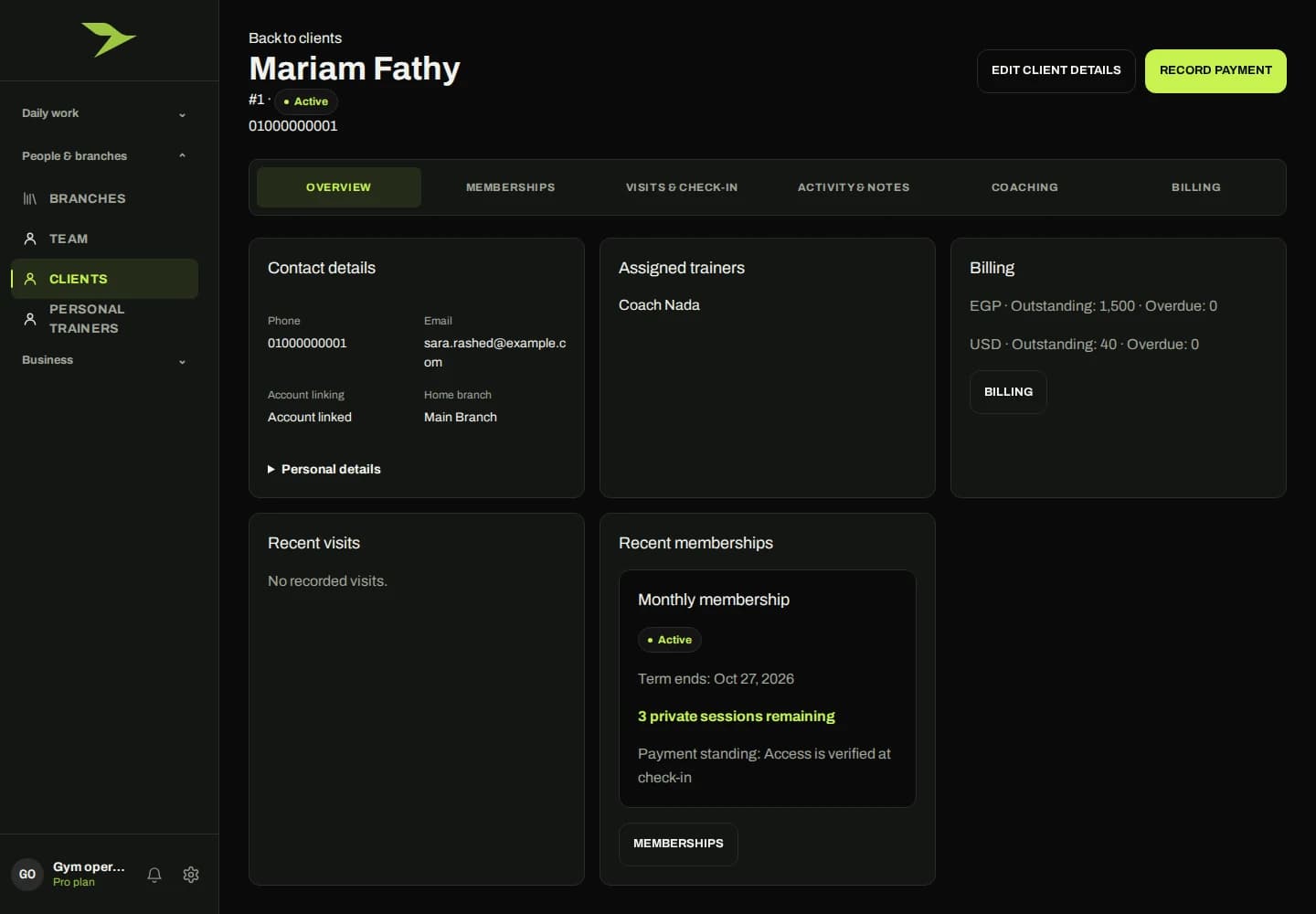The height and width of the screenshot is (914, 1316).
Task: Click Edit Client Details button
Action: (x=1056, y=71)
